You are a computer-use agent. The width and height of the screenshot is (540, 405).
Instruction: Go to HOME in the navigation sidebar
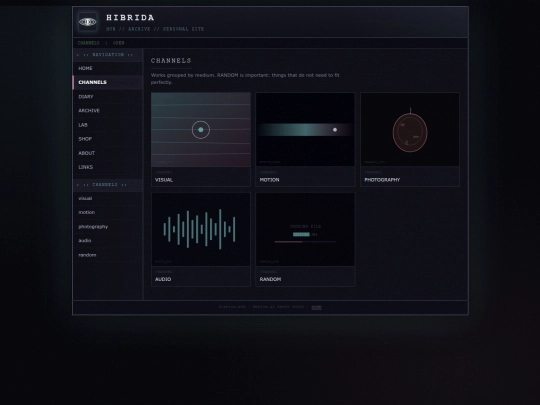(108, 69)
